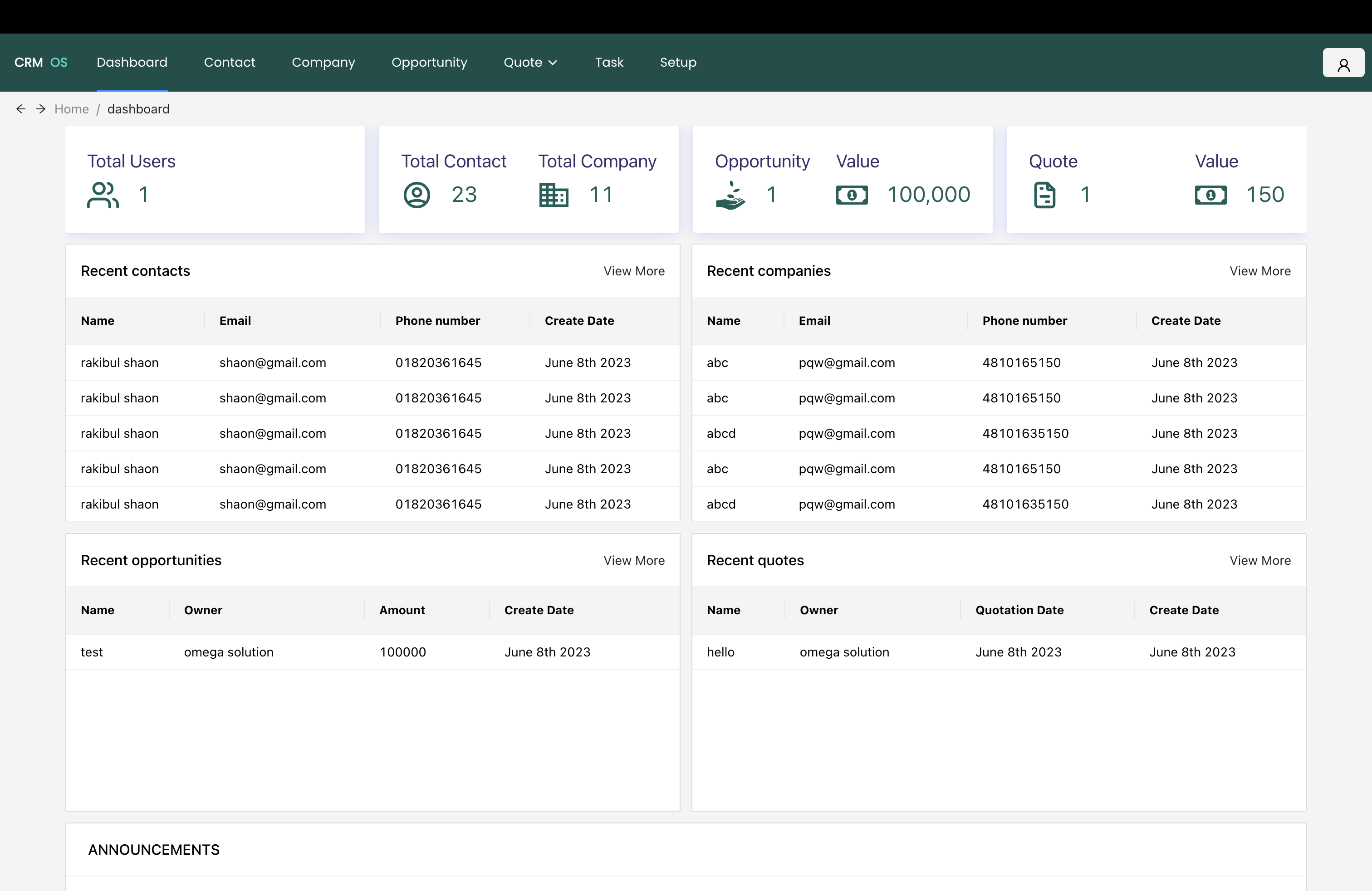Image resolution: width=1372 pixels, height=891 pixels.
Task: Open View More for recent companies
Action: point(1260,271)
